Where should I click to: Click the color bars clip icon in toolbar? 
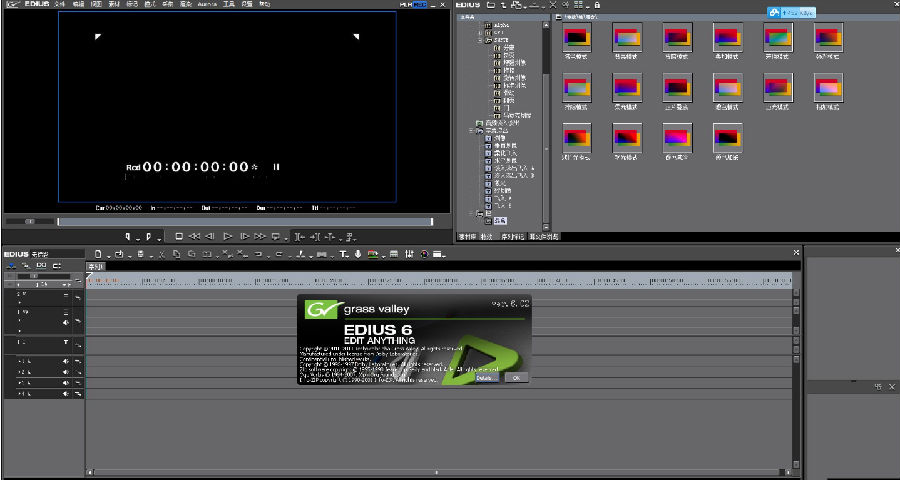(x=373, y=254)
